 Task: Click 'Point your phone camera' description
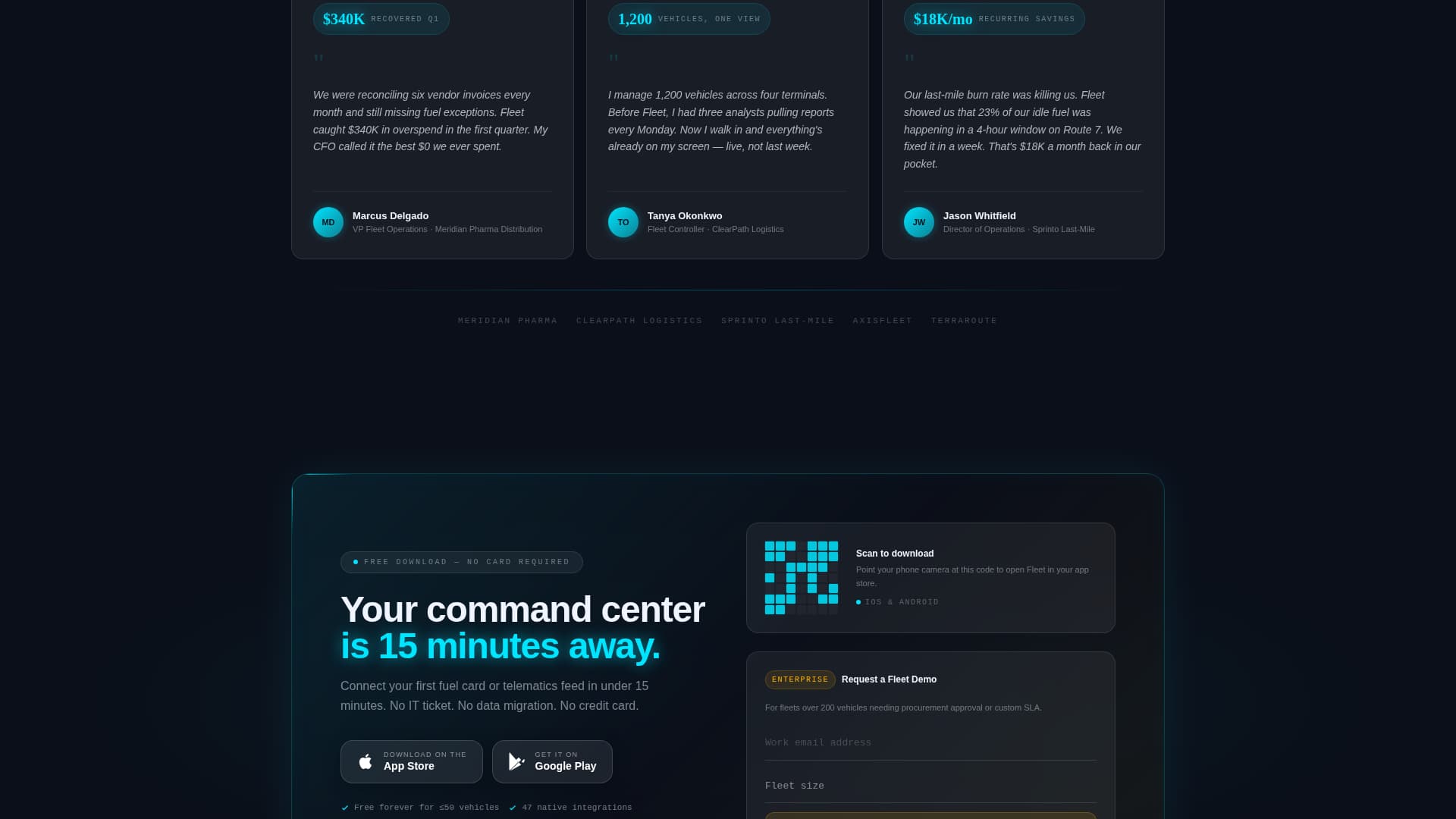click(973, 576)
